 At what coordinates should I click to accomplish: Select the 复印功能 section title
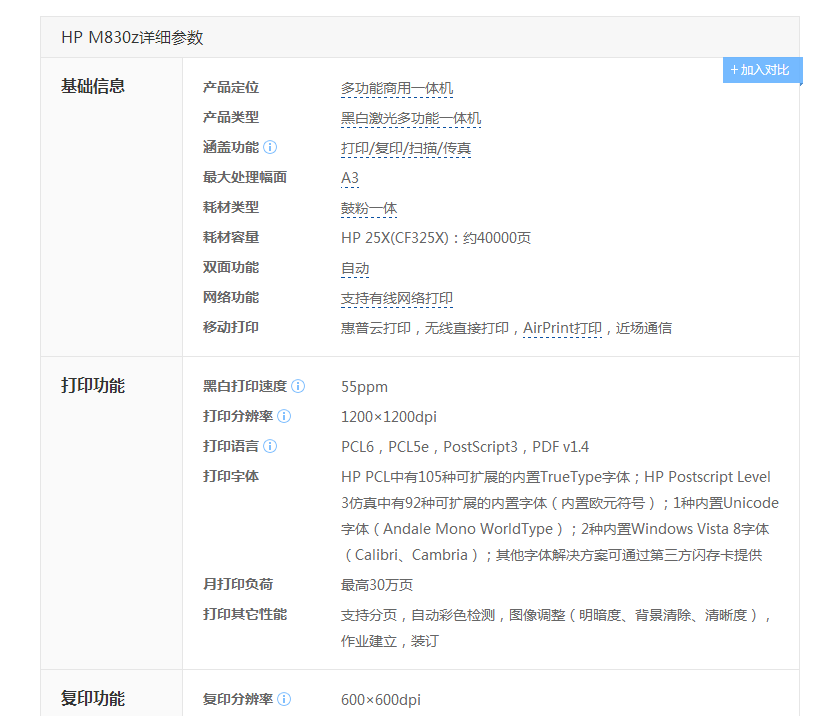93,698
